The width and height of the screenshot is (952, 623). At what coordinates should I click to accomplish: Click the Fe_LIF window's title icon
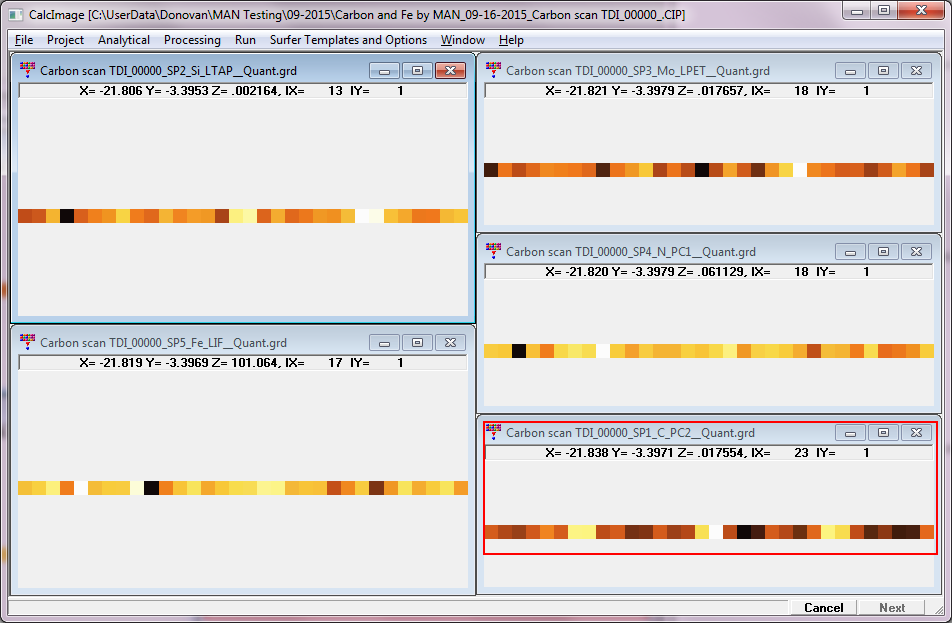[27, 343]
